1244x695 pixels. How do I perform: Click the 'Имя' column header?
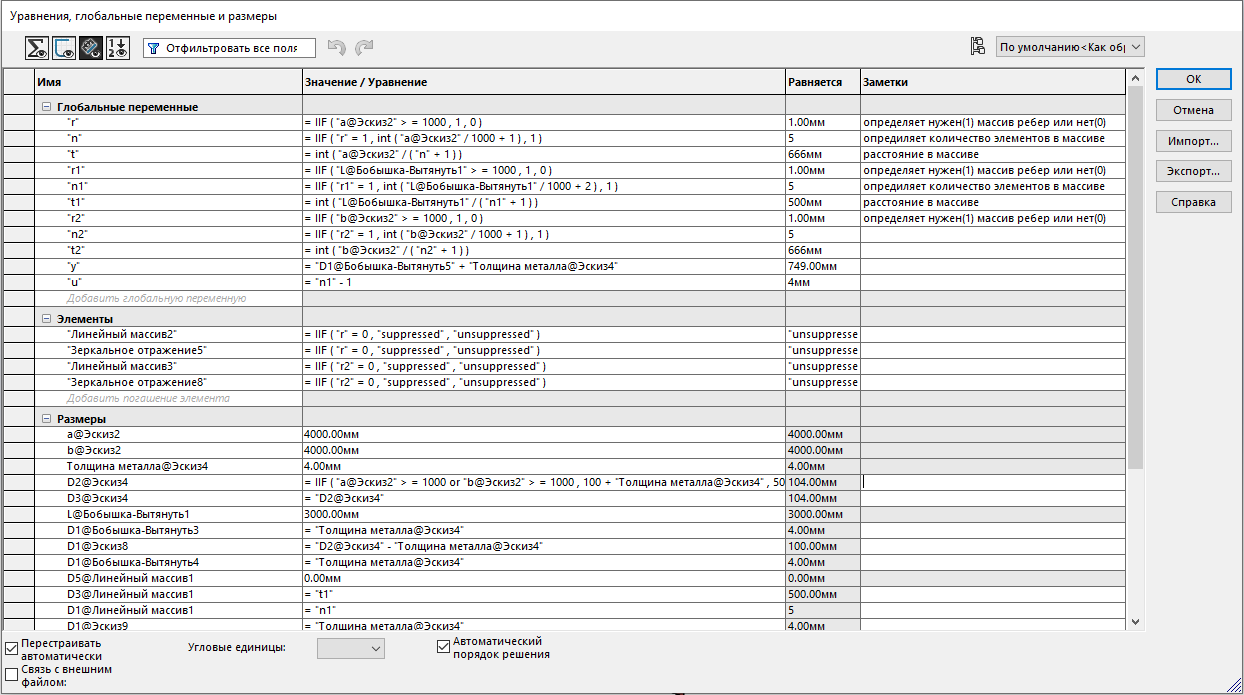tap(168, 82)
